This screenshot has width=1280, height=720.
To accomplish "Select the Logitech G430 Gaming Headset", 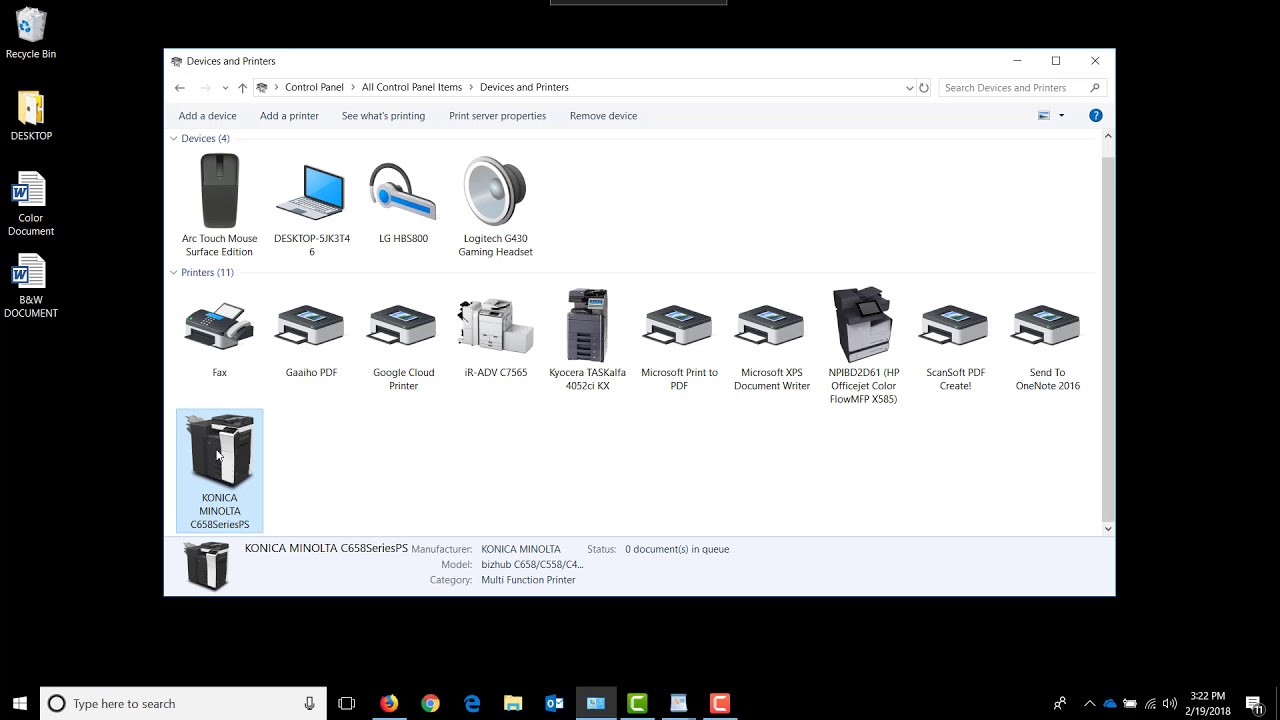I will [x=495, y=205].
